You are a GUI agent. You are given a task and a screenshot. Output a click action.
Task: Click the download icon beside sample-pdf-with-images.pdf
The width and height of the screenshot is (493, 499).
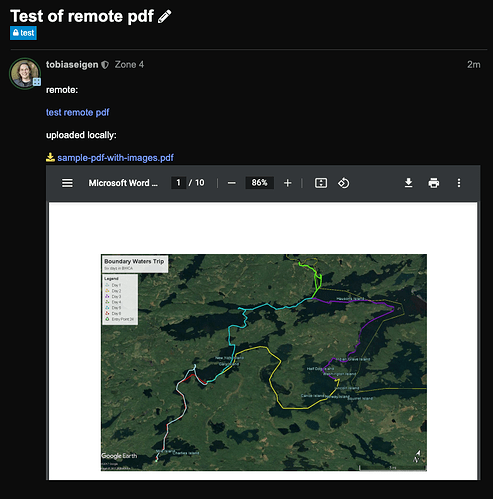[x=50, y=157]
